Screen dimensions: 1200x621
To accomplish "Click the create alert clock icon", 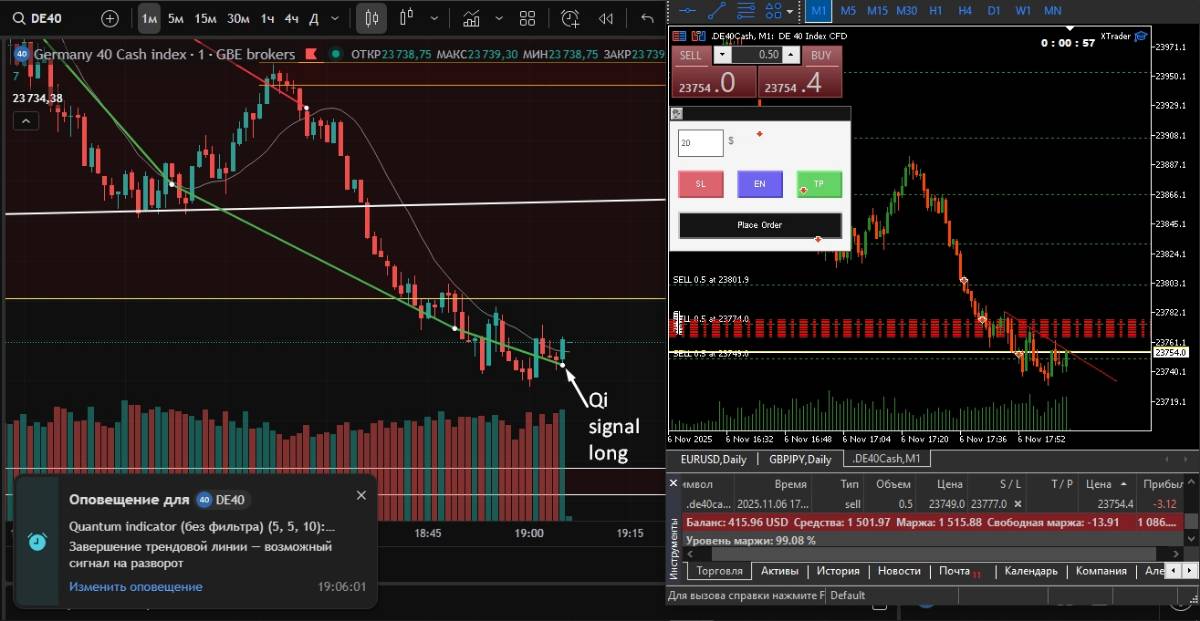I will pos(570,18).
